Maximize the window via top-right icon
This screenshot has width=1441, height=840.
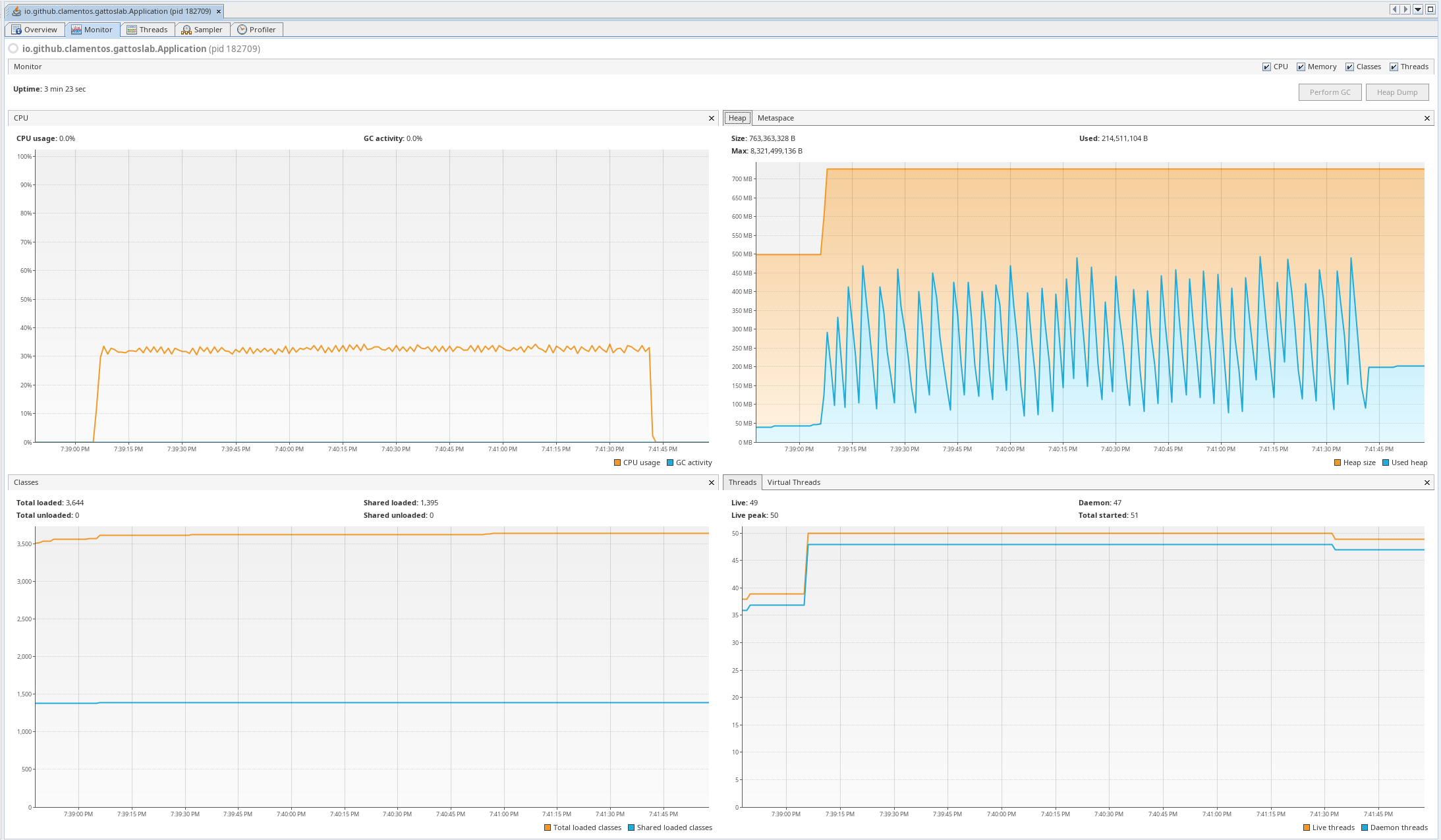[1430, 9]
